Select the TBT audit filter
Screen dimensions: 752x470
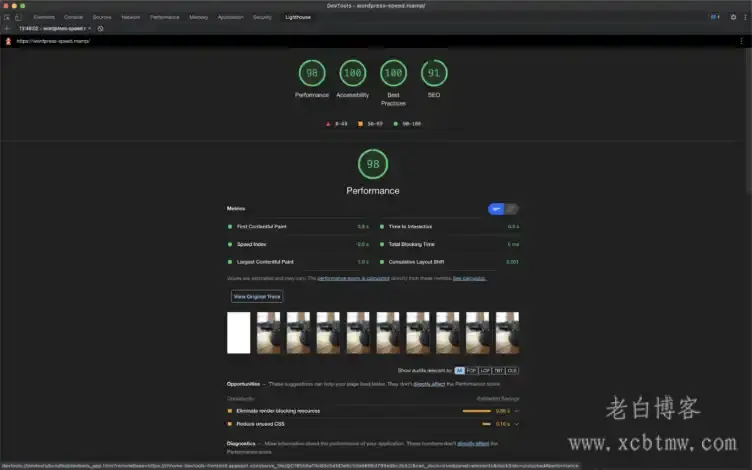[499, 370]
